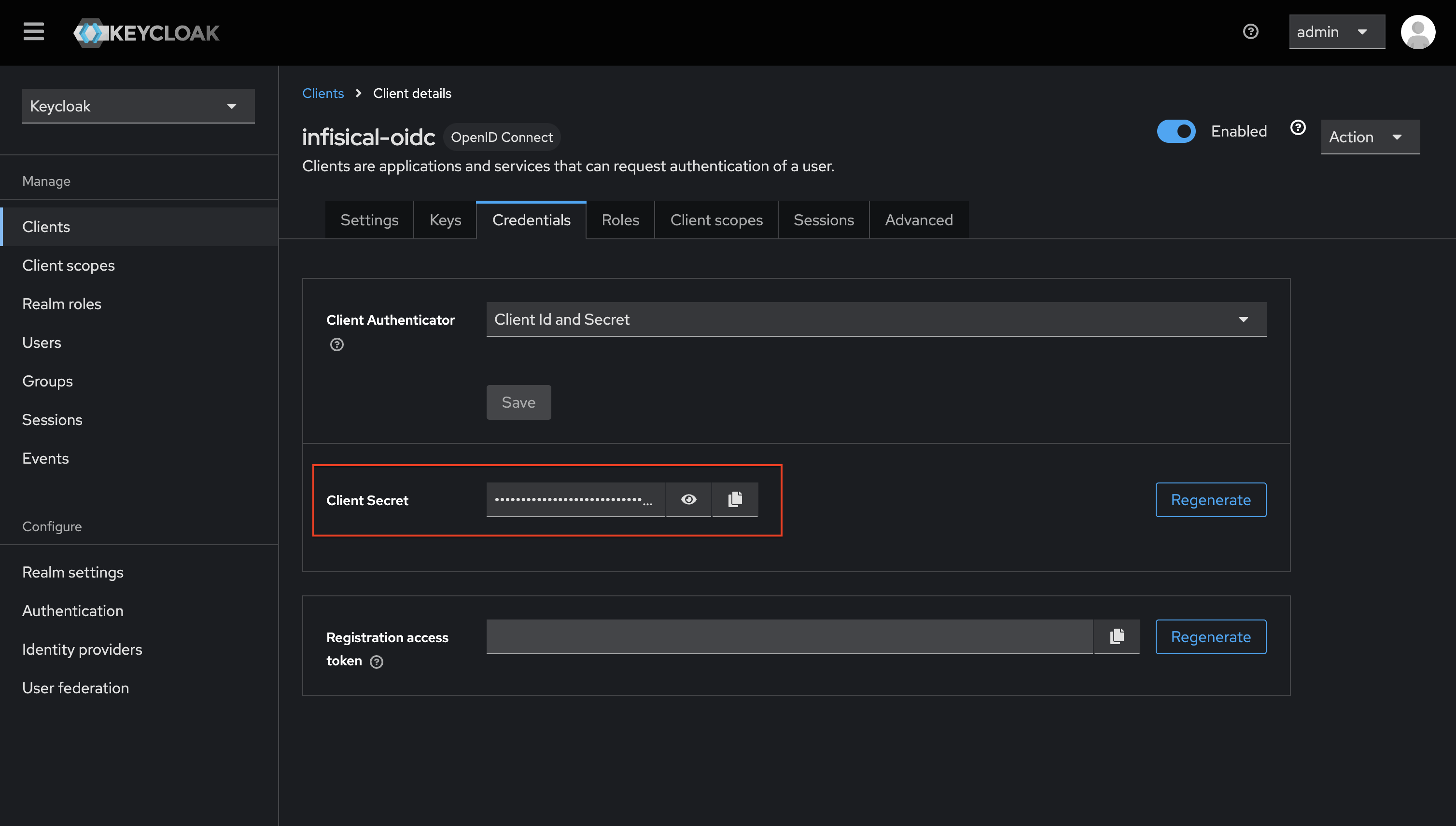This screenshot has width=1456, height=826.
Task: Show help for Client Authenticator
Action: [336, 344]
